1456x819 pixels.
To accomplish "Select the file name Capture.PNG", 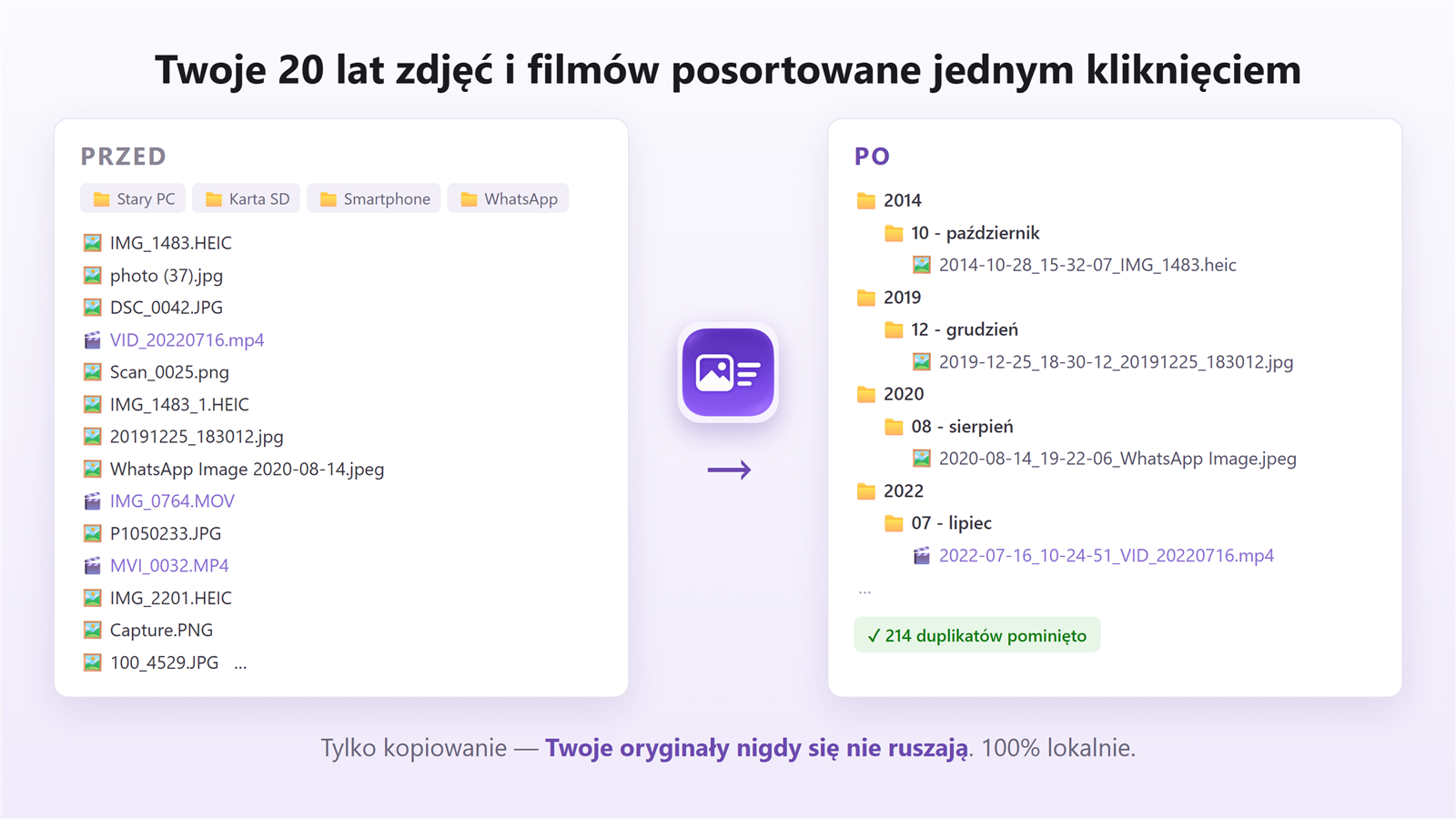I will [161, 630].
